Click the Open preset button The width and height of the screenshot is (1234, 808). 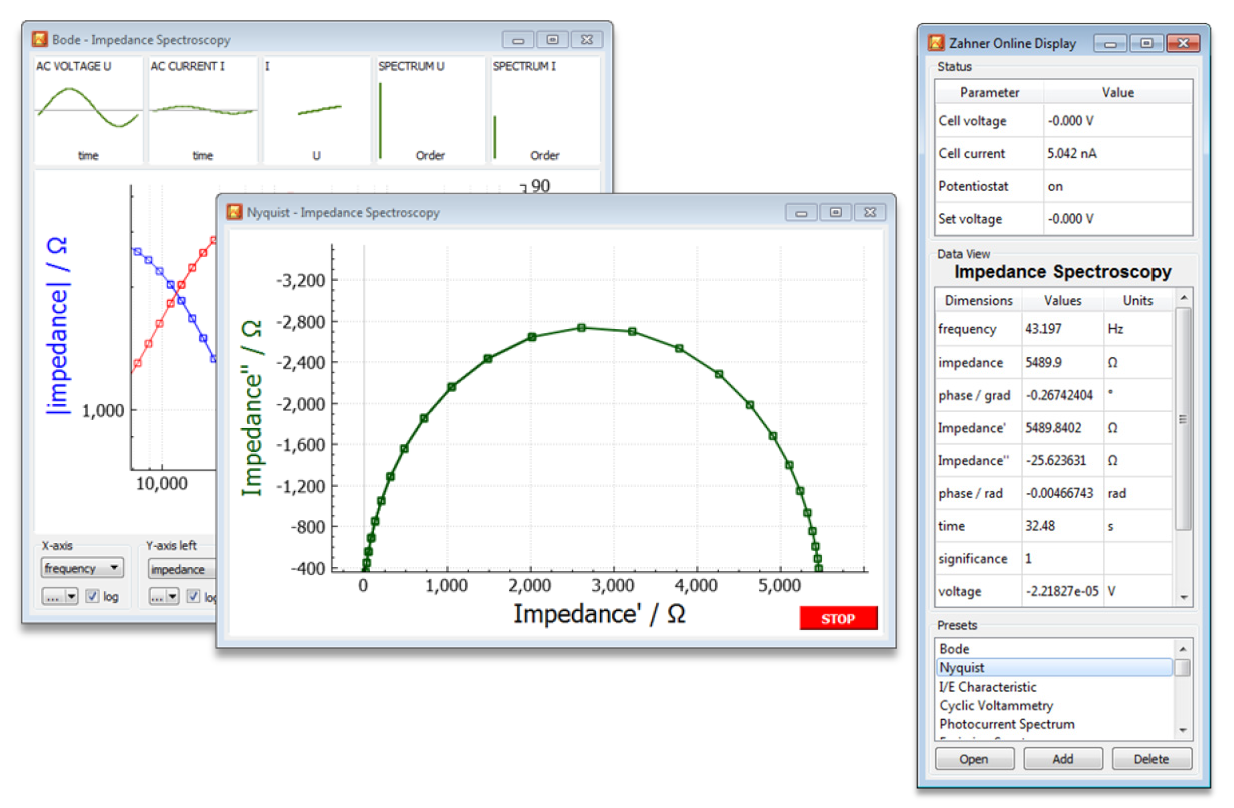click(x=974, y=759)
